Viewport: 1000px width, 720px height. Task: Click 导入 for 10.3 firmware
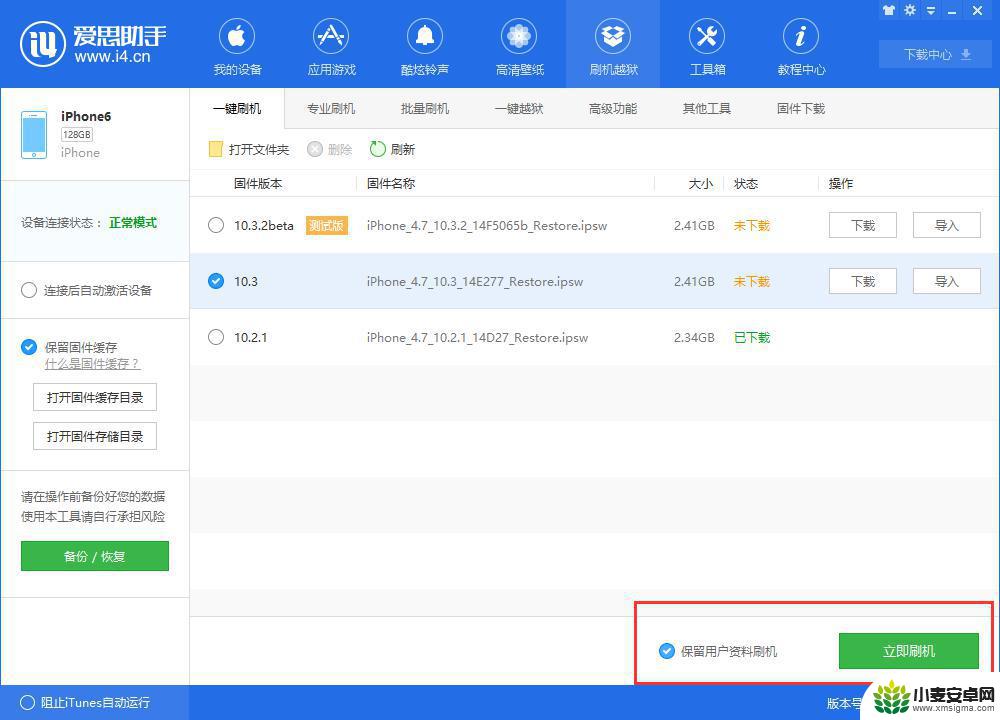(947, 281)
